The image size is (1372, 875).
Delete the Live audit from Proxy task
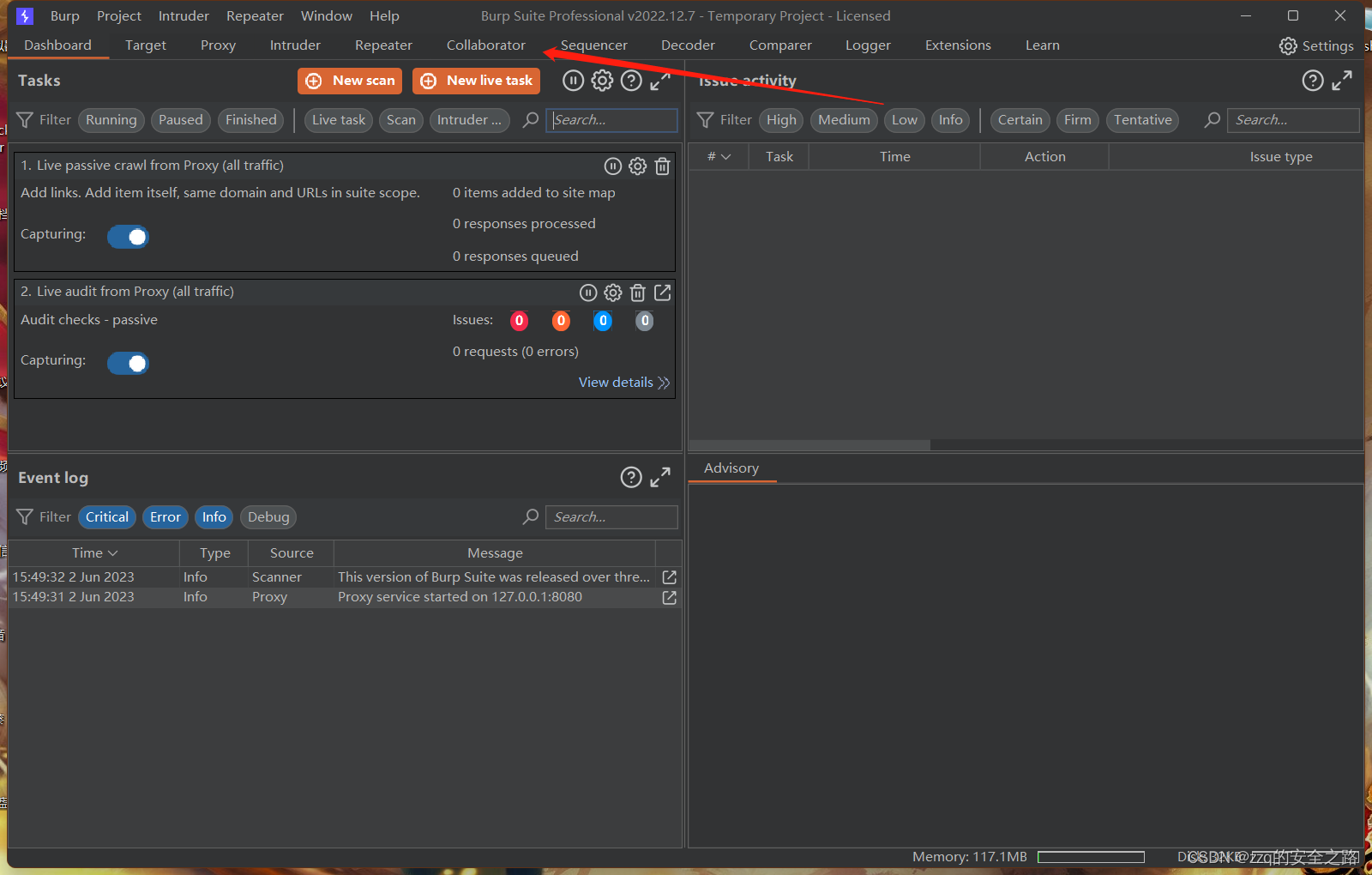637,293
